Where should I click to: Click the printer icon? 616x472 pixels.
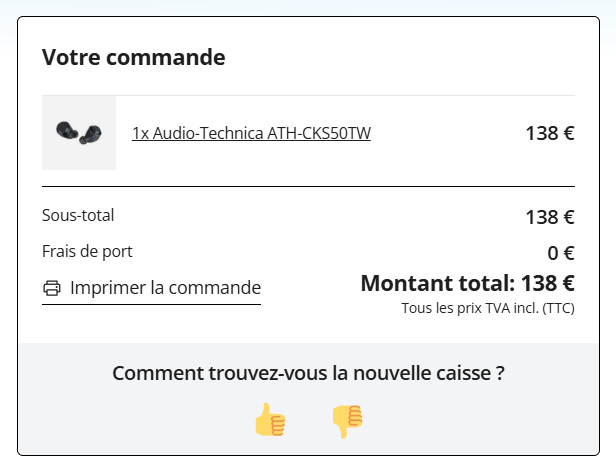coord(52,288)
